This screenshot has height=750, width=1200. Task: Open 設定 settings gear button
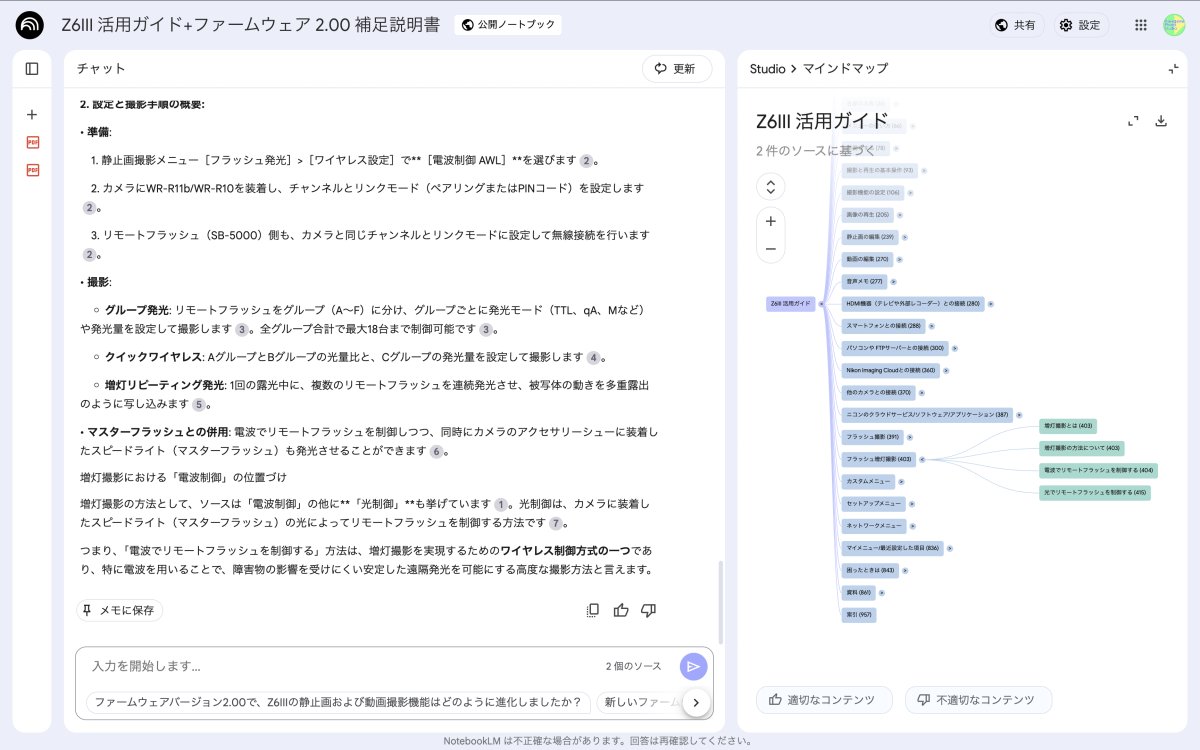1081,25
